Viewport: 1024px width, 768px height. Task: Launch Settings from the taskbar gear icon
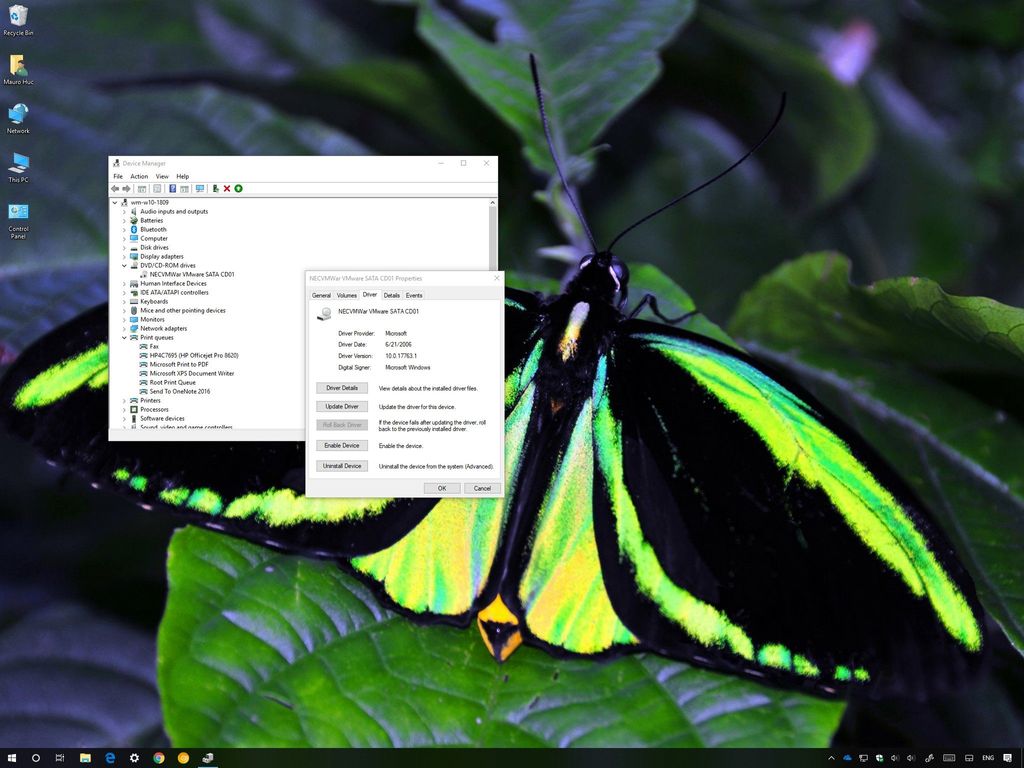point(134,758)
